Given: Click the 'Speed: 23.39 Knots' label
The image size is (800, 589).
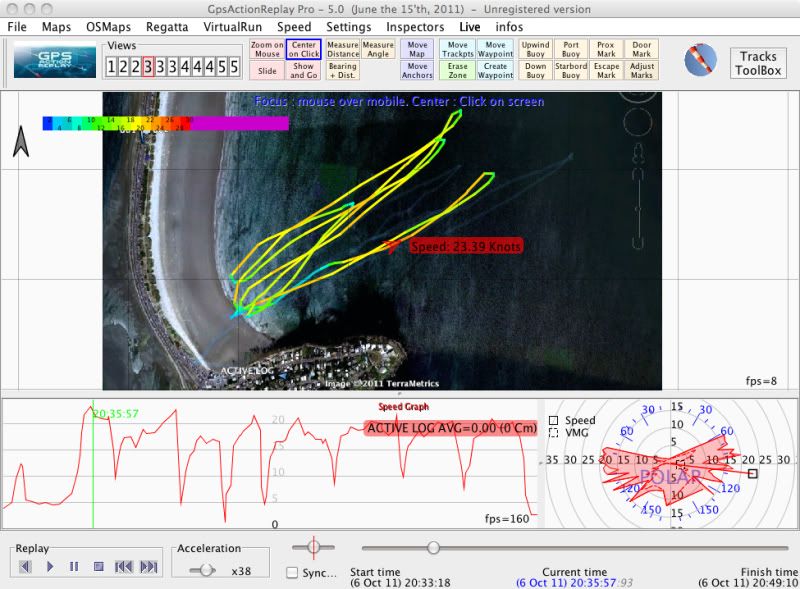Looking at the screenshot, I should [x=466, y=247].
